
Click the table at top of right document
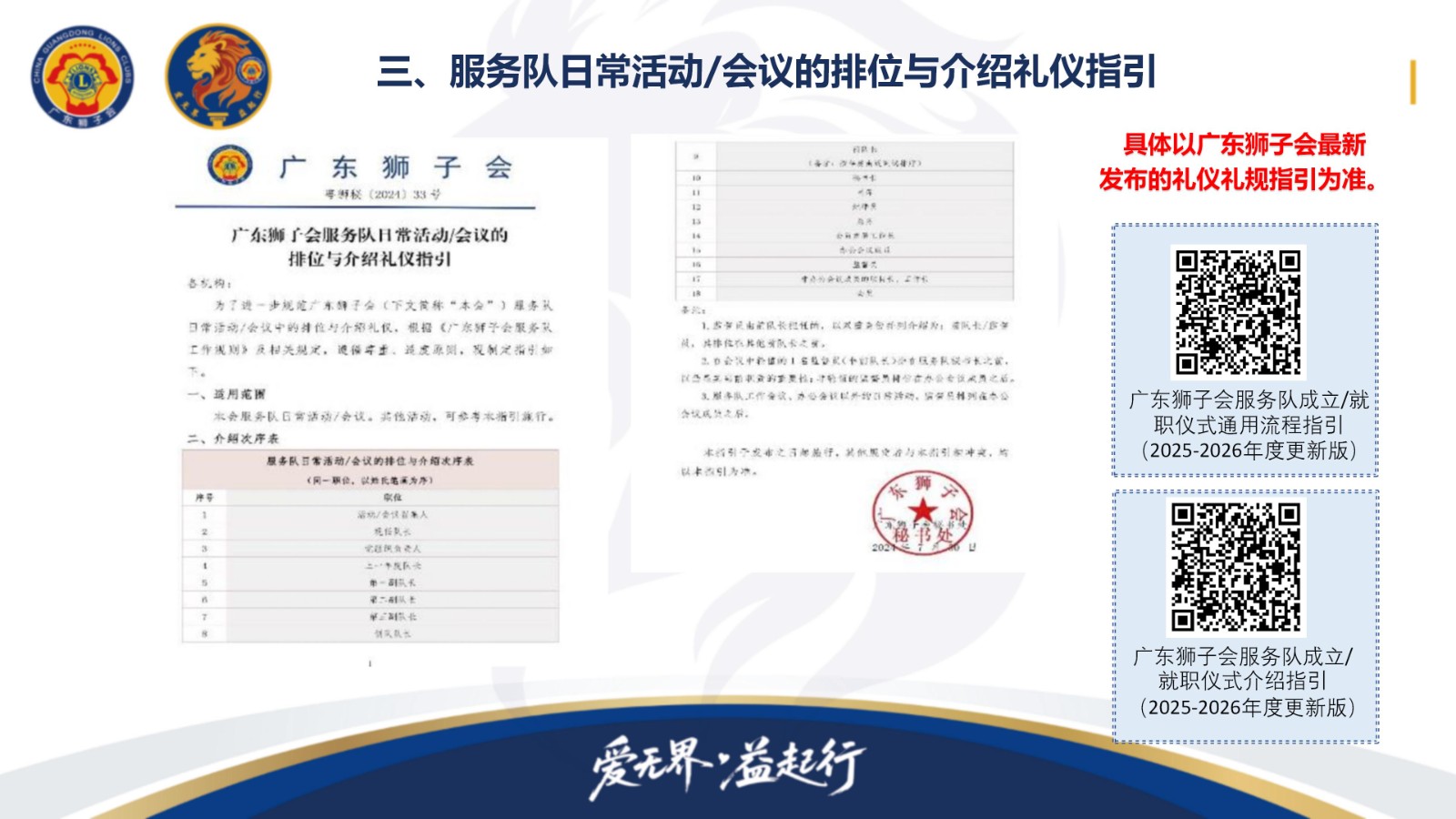pos(844,221)
